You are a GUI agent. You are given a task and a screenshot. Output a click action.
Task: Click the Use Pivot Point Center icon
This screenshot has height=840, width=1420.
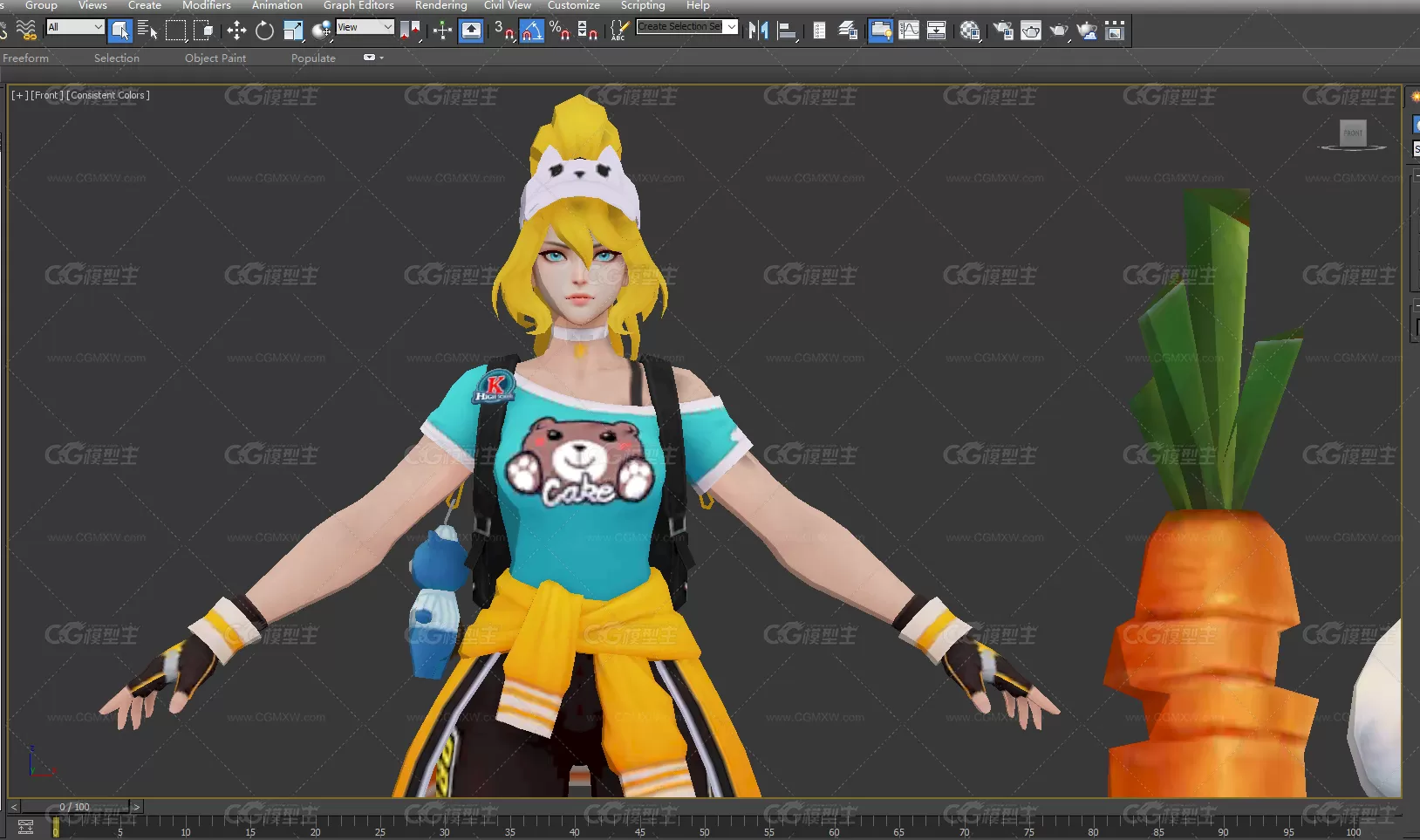tap(410, 31)
